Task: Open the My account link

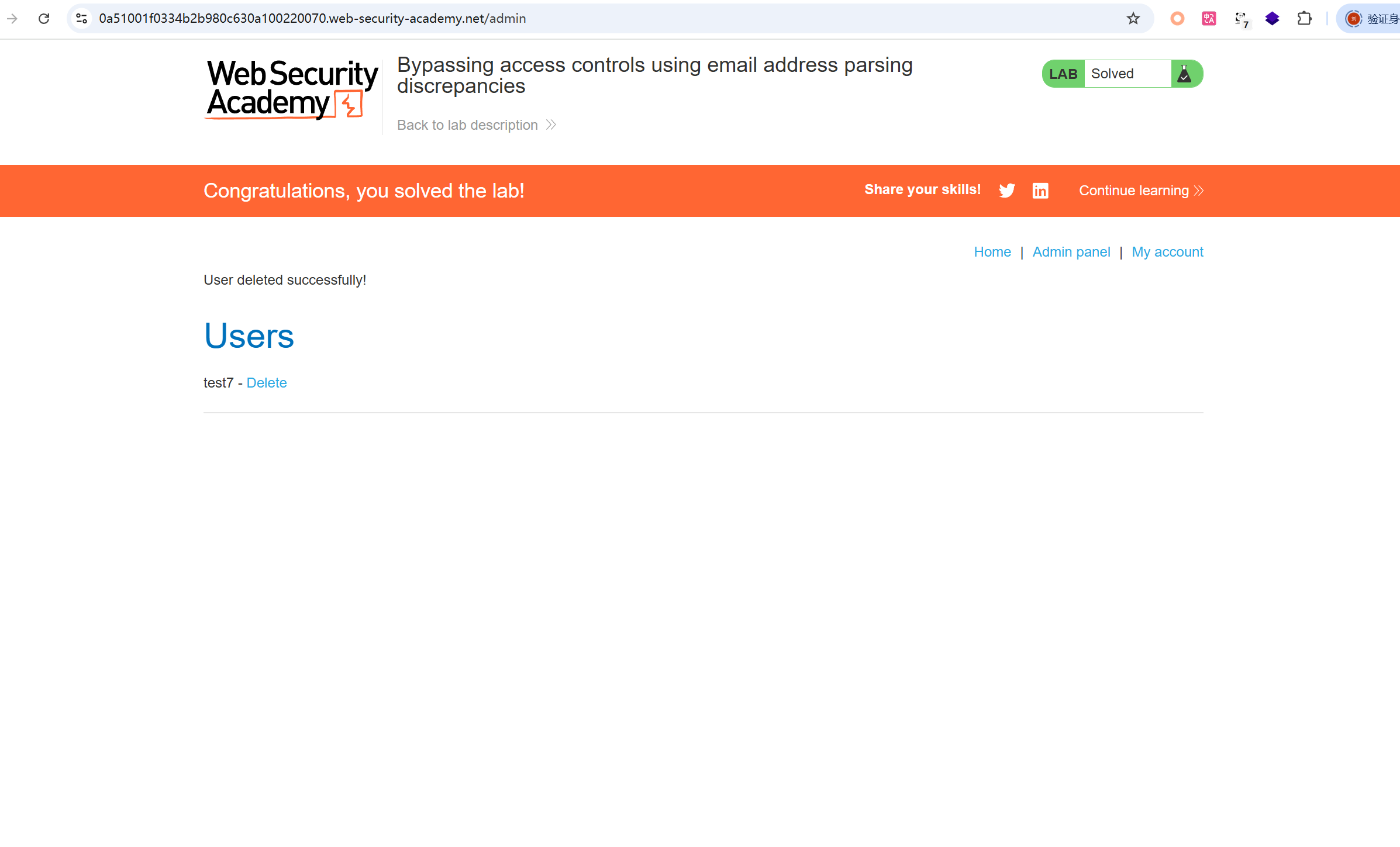Action: click(1167, 252)
